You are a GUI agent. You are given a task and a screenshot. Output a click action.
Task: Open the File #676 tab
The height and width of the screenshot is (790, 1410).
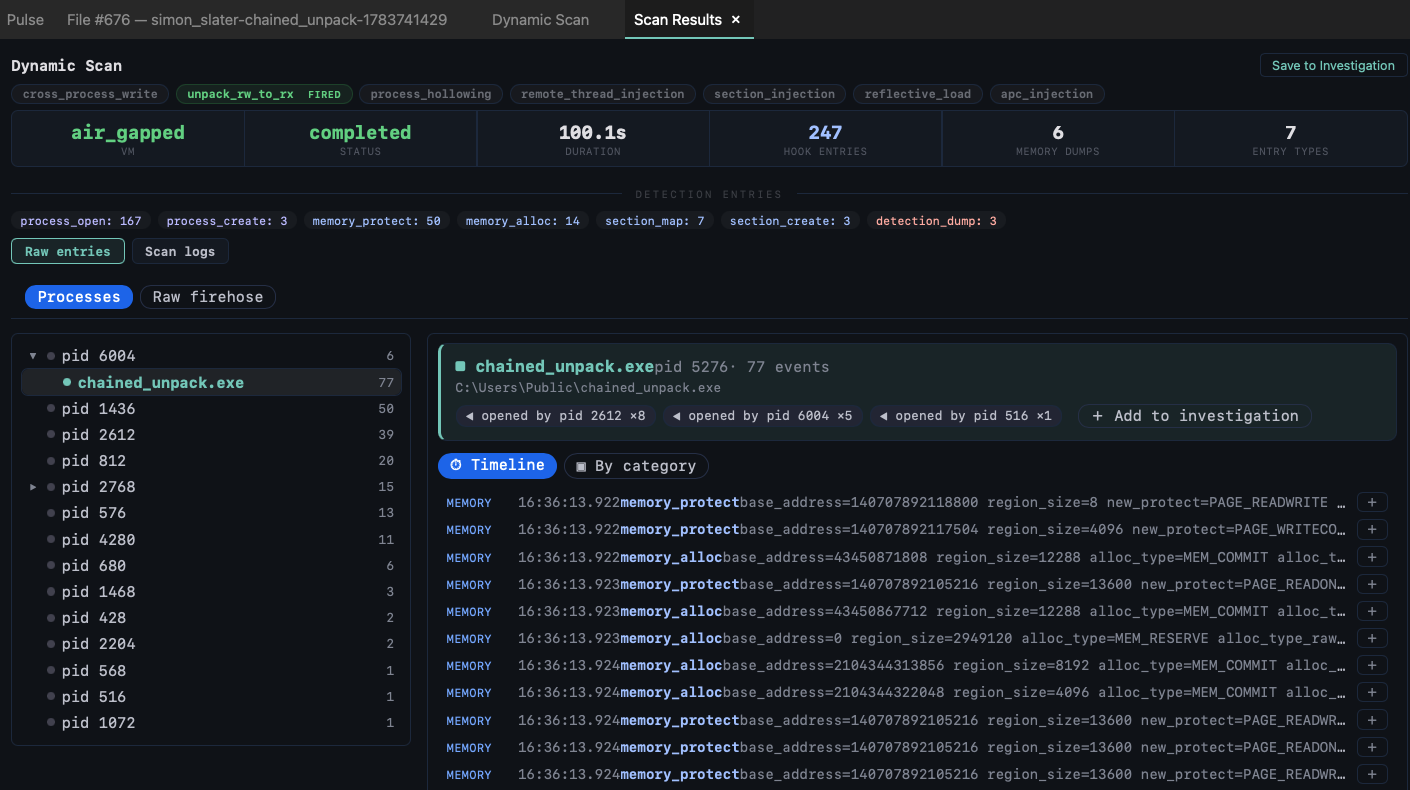coord(257,20)
